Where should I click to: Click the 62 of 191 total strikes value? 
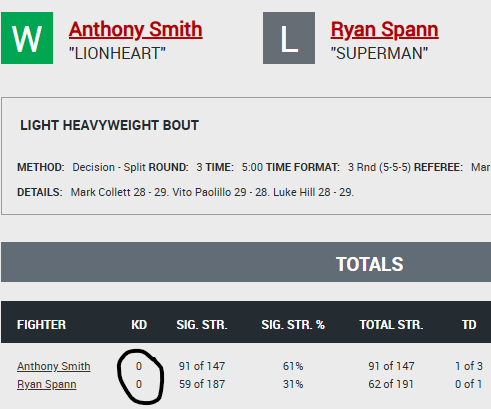391,384
